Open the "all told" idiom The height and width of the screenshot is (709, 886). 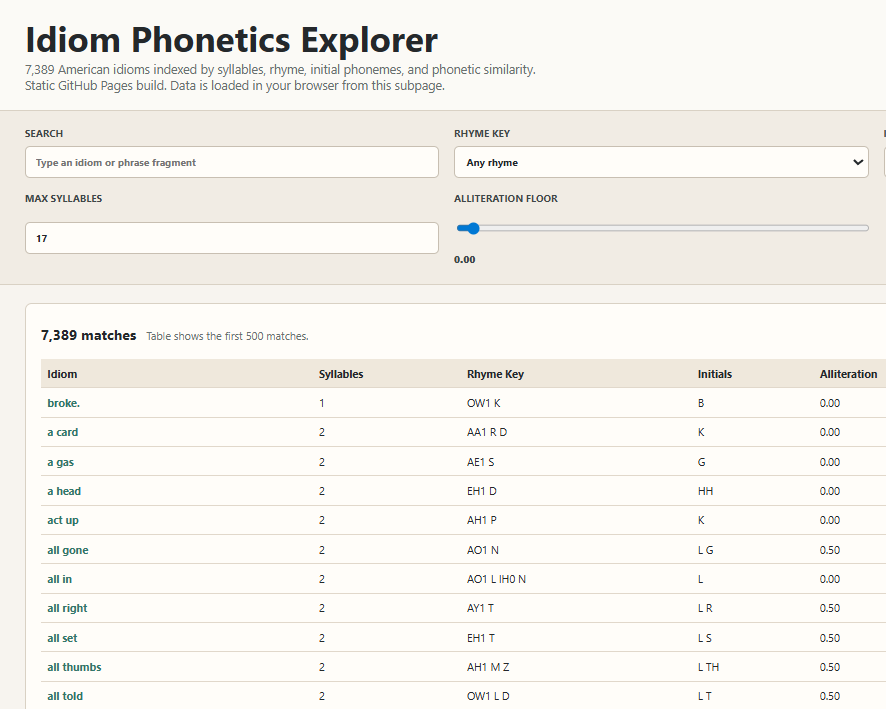(x=64, y=696)
